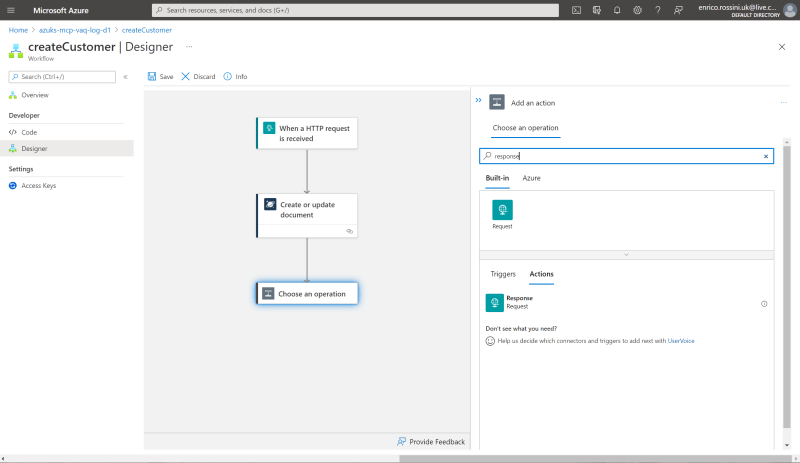Click the Cosmos DB icon on the document node

coord(270,204)
